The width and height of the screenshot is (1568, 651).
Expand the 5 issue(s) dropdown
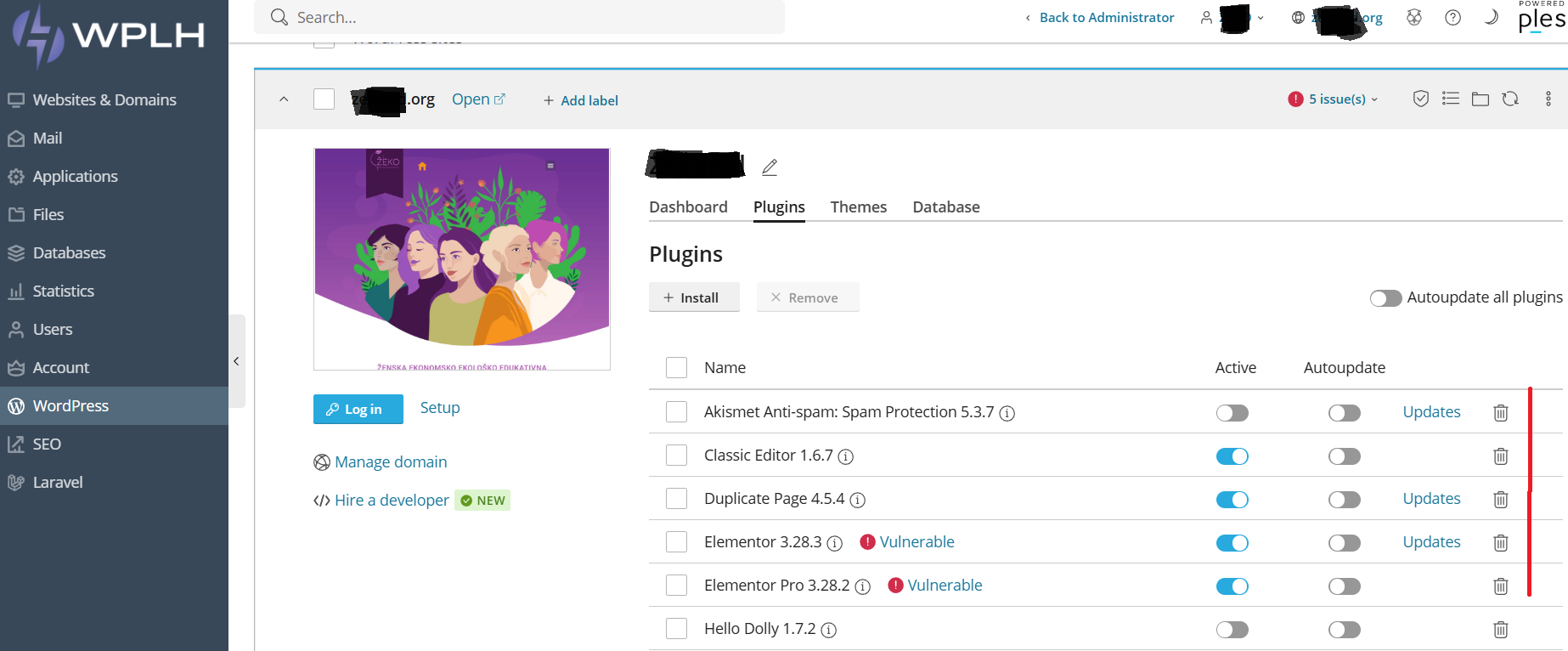[x=1333, y=99]
